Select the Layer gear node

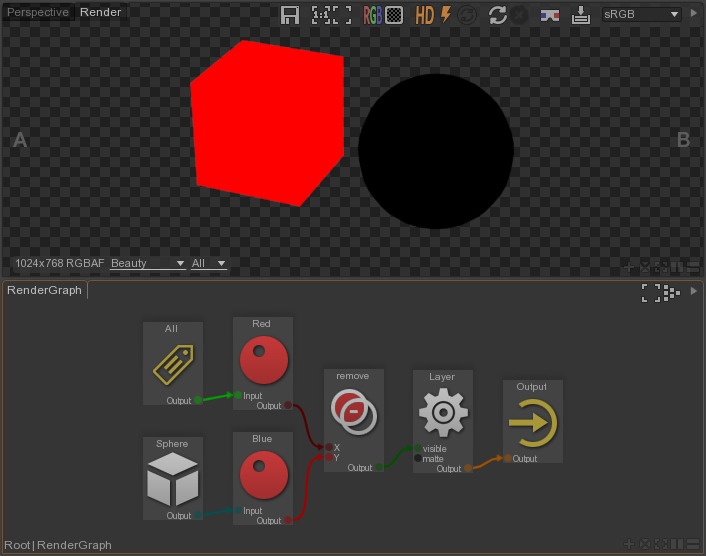(442, 413)
